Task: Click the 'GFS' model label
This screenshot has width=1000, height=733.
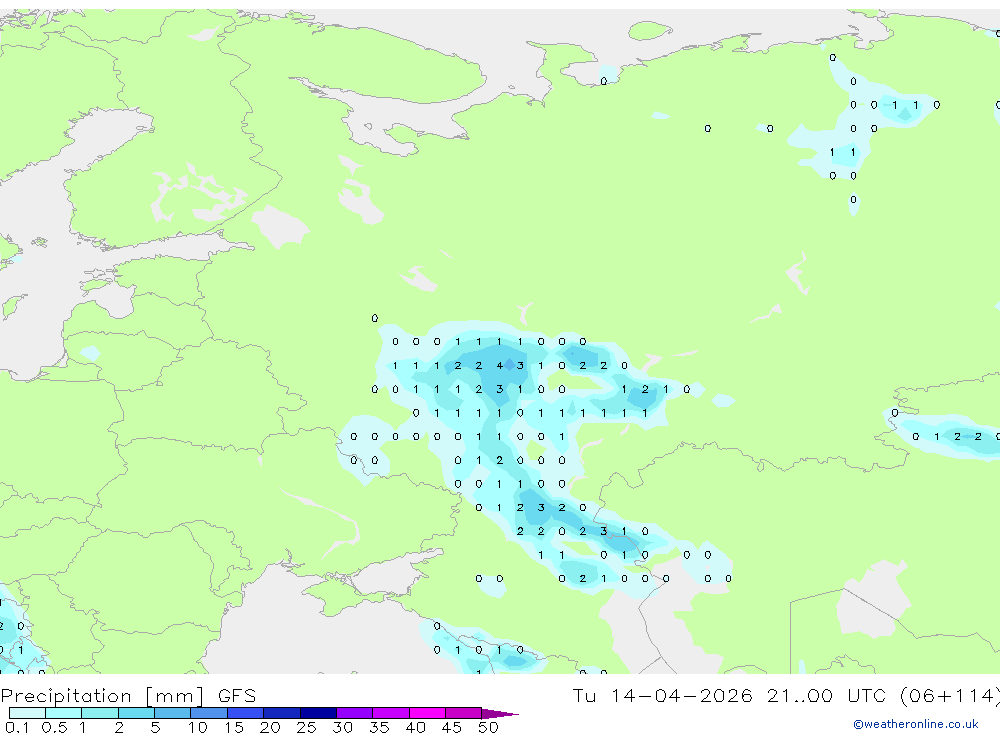Action: tap(237, 695)
